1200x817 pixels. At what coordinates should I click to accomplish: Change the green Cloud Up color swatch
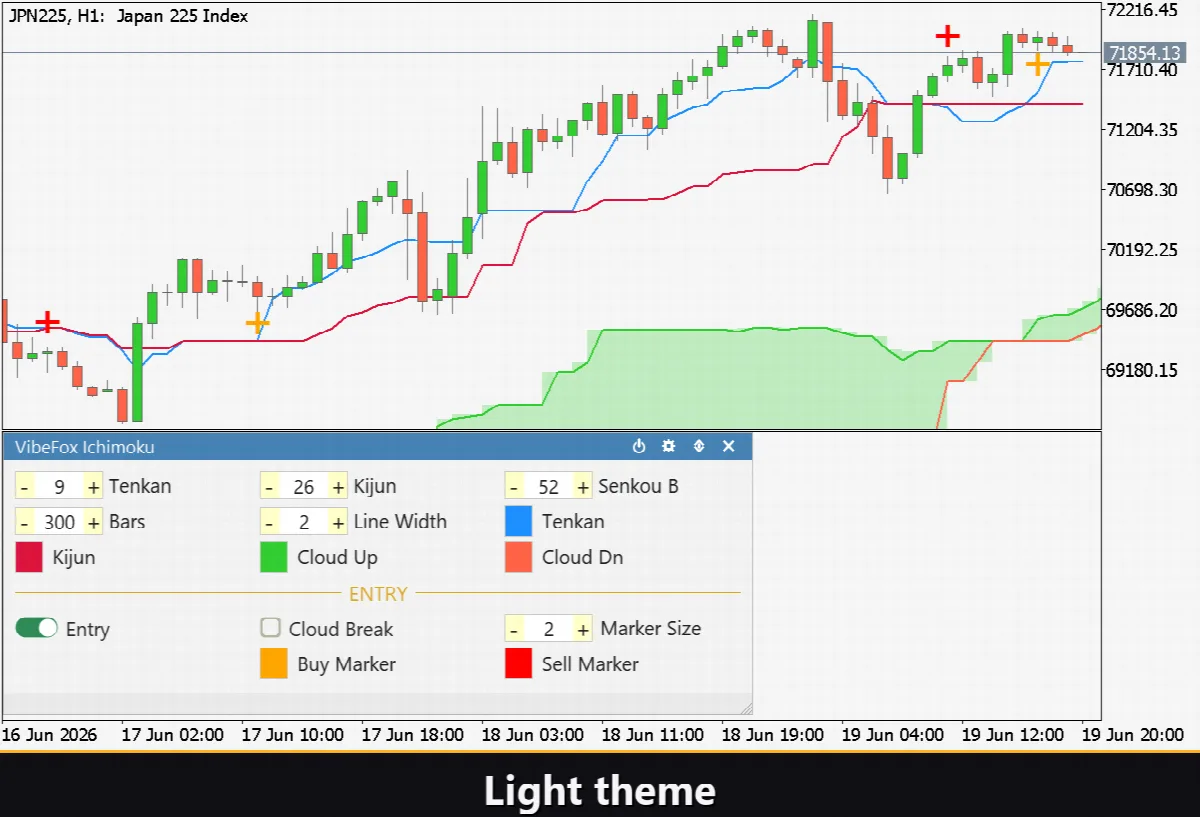click(x=274, y=558)
